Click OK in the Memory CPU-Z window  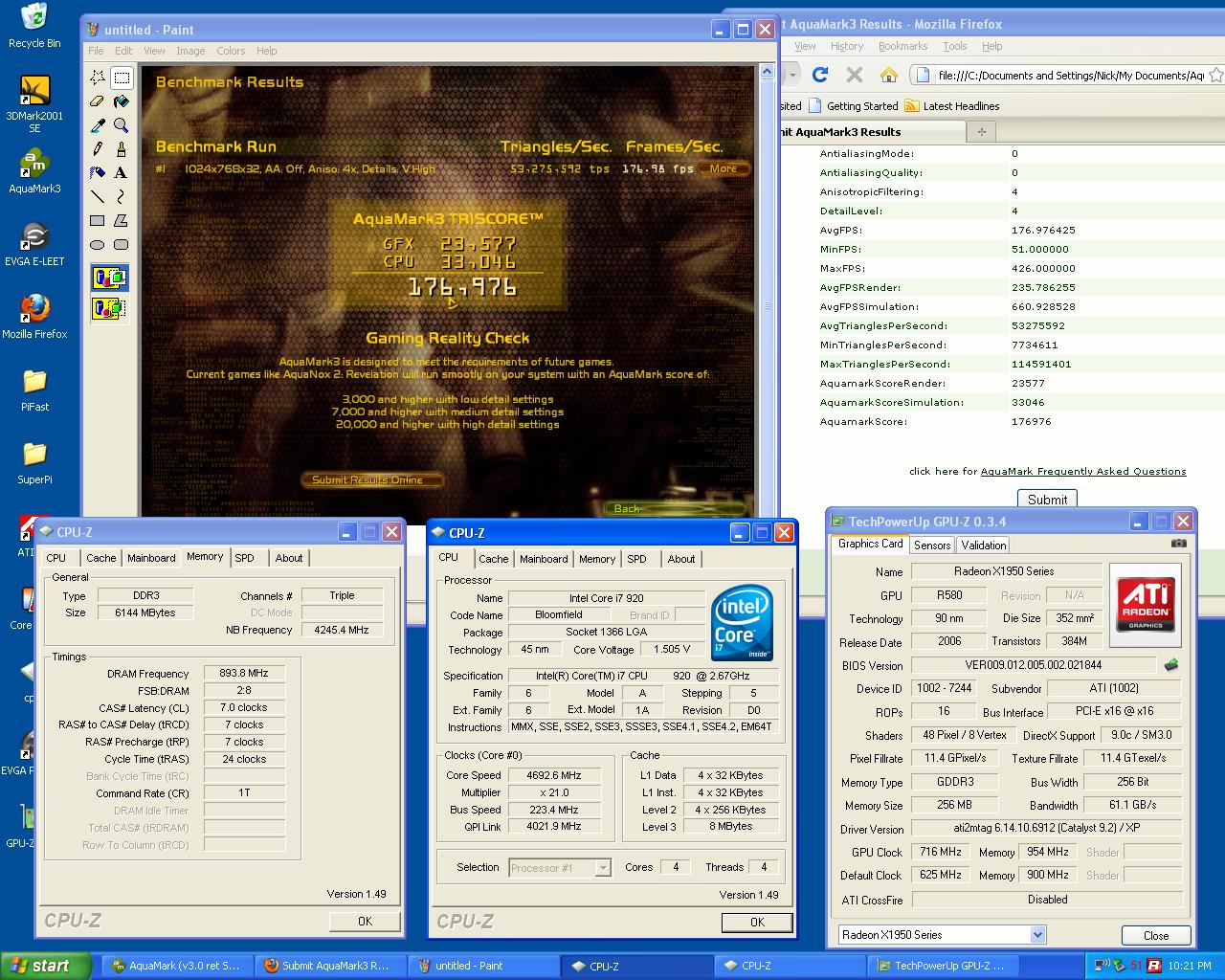pyautogui.click(x=365, y=921)
